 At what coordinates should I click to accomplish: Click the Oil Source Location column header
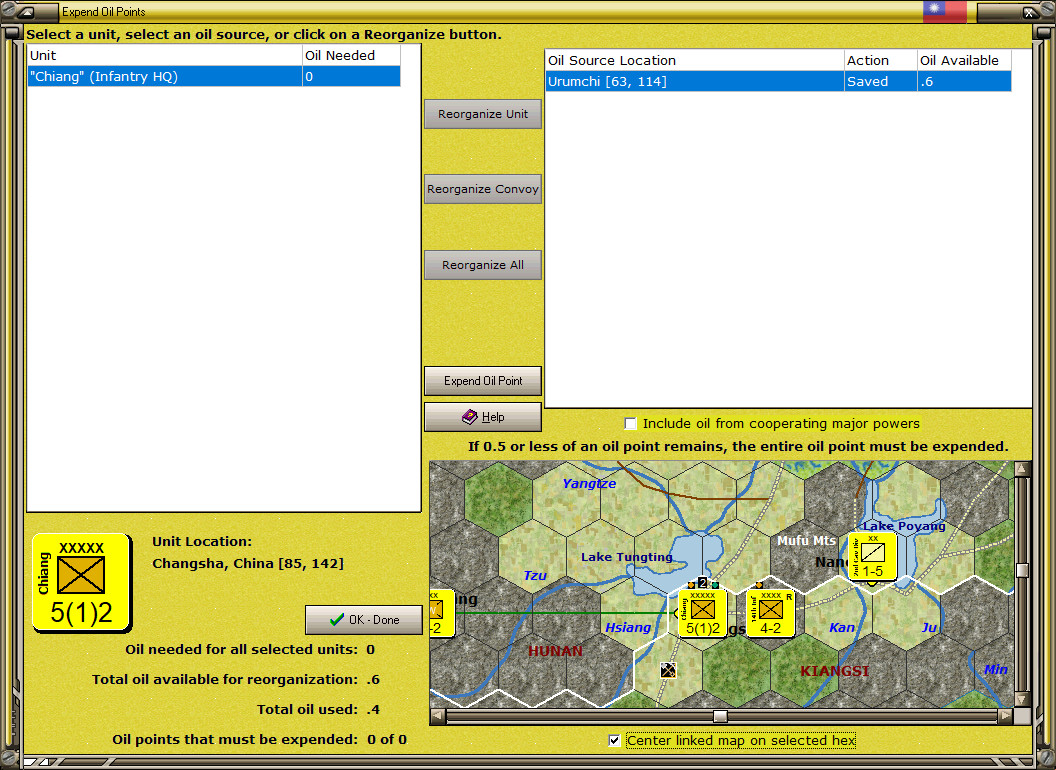pyautogui.click(x=694, y=60)
